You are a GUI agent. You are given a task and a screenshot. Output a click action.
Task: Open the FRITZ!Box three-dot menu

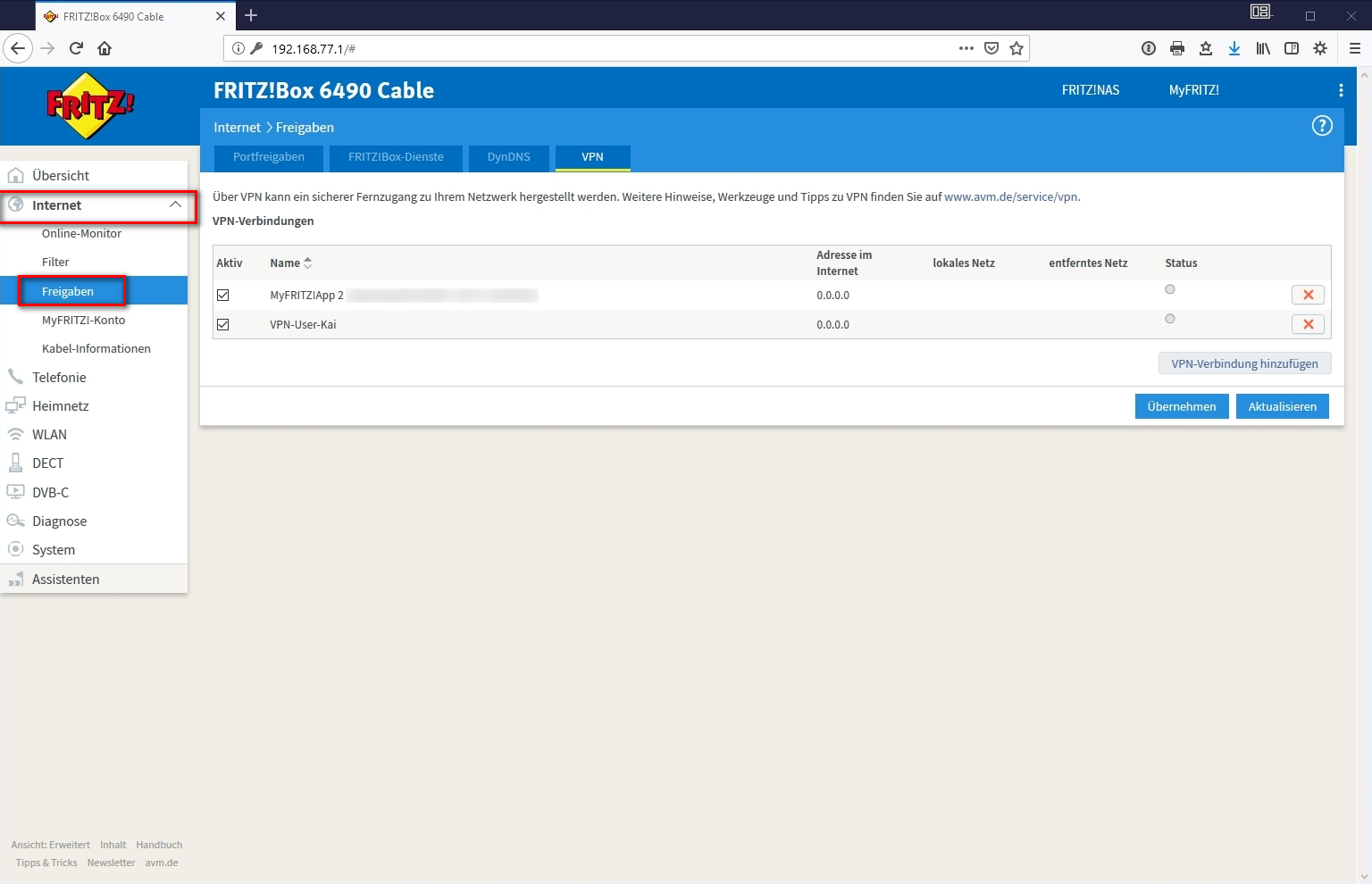[1341, 90]
